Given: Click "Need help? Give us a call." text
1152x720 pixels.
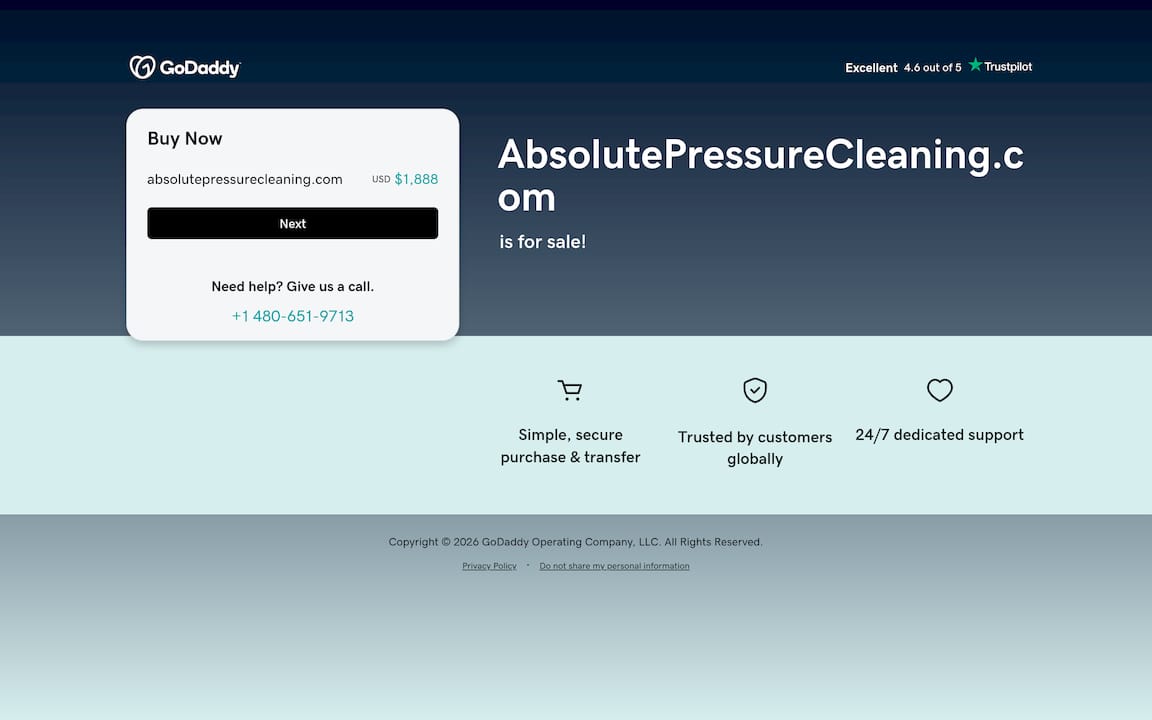Looking at the screenshot, I should [x=292, y=287].
